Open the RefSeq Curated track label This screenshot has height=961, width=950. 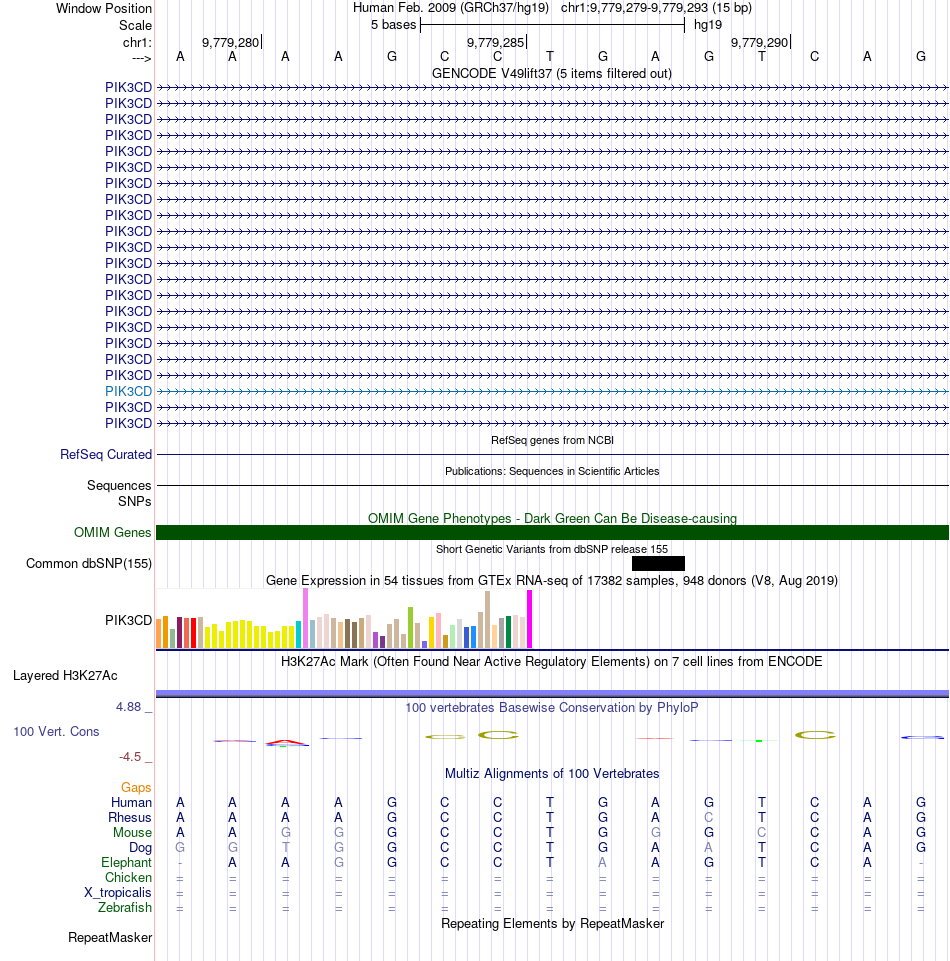(106, 454)
